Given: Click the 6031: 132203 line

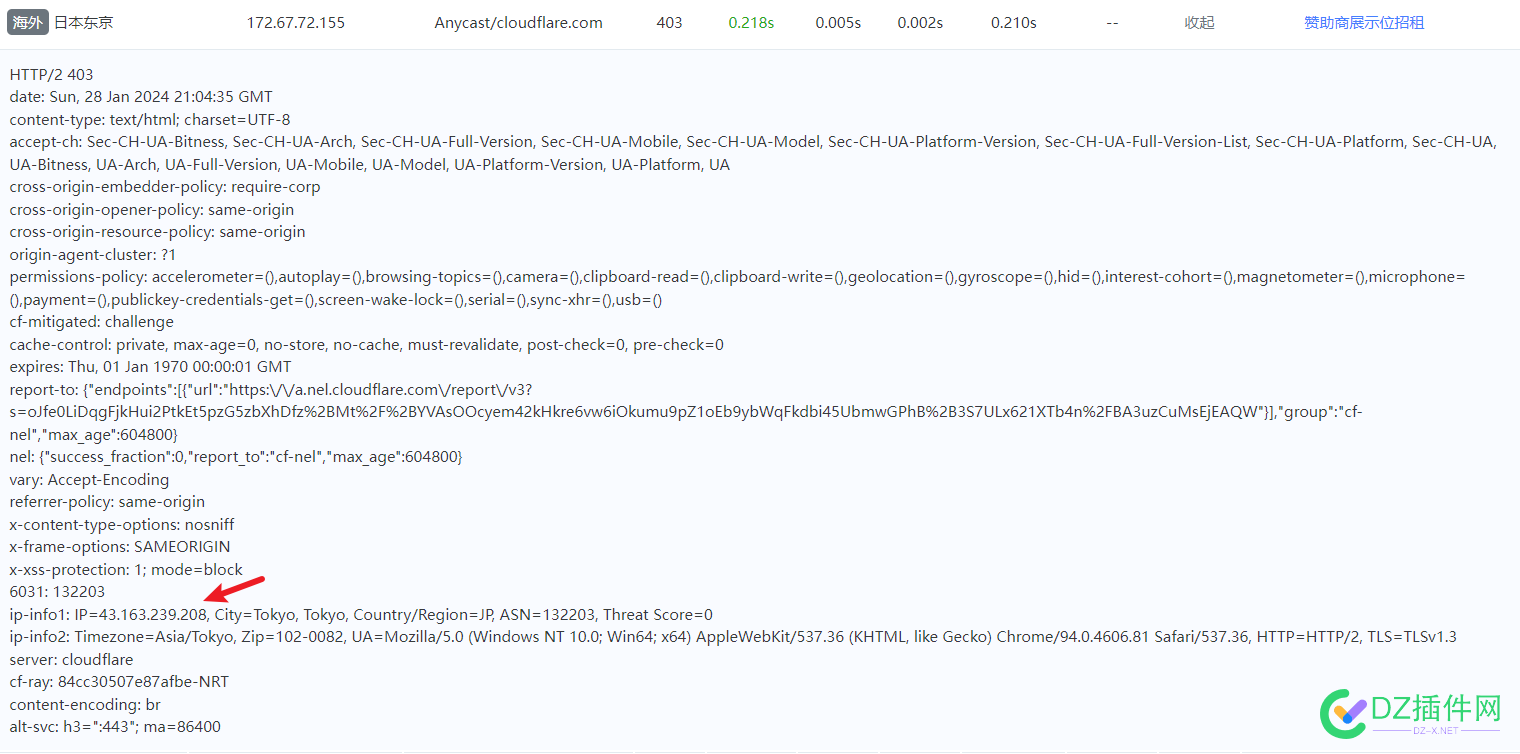Looking at the screenshot, I should (x=57, y=592).
